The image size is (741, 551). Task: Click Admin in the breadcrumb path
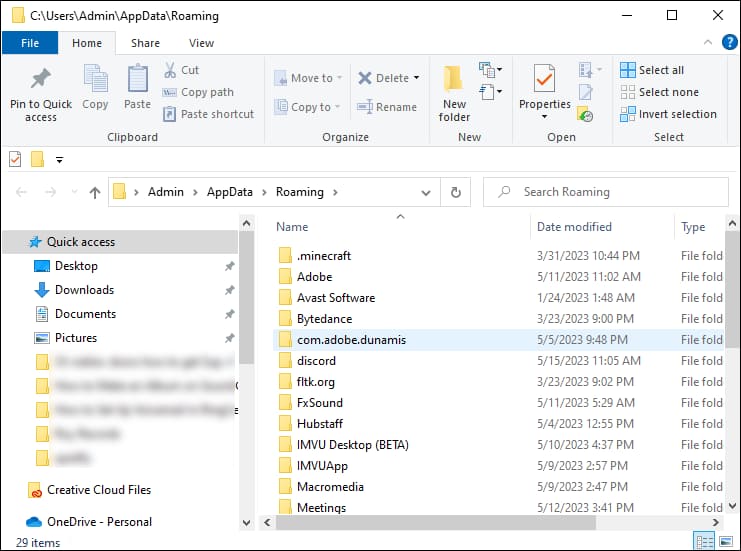point(166,192)
